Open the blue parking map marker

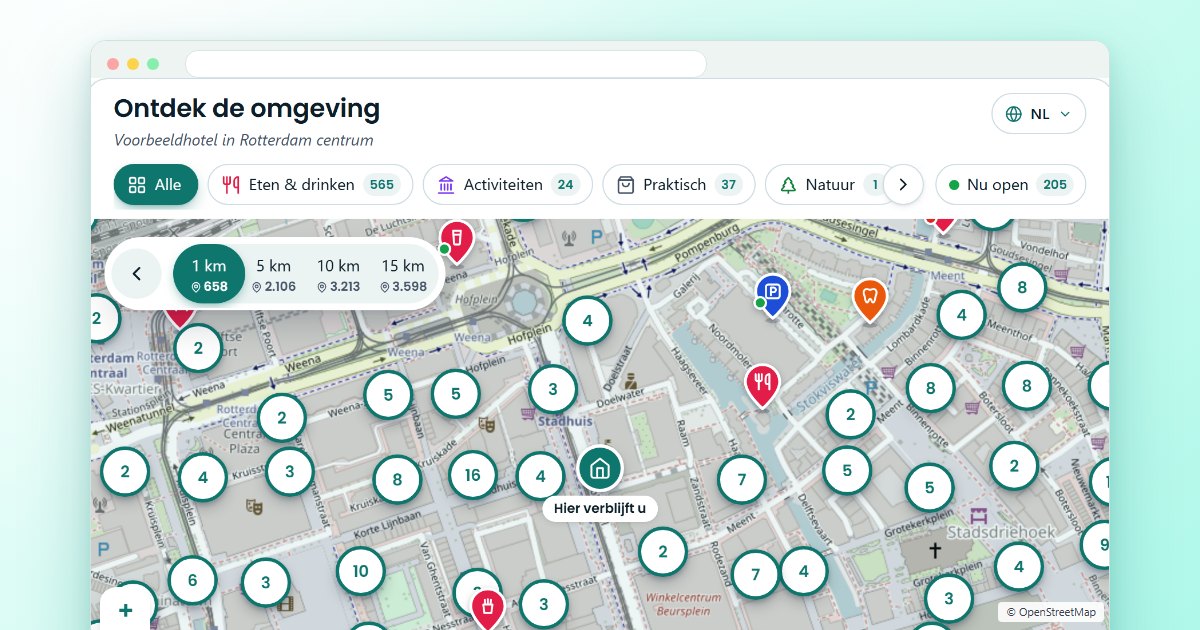(x=772, y=293)
